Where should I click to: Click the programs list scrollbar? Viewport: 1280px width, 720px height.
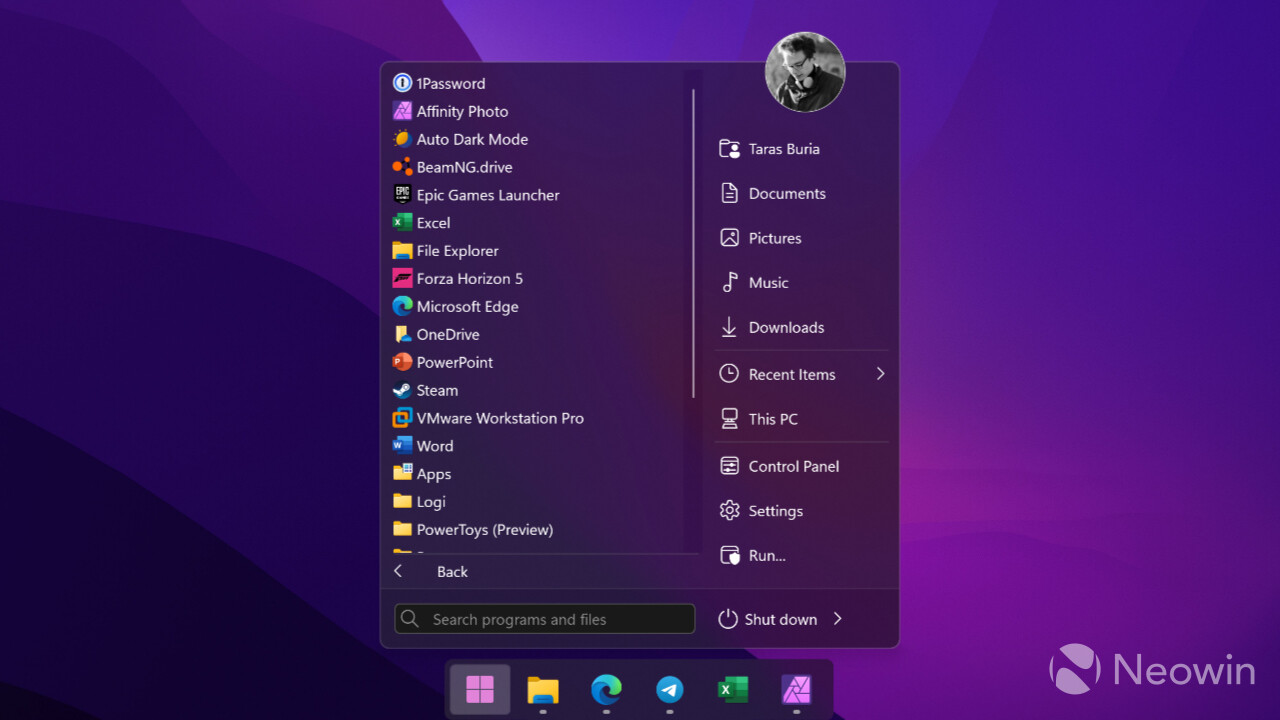(693, 244)
